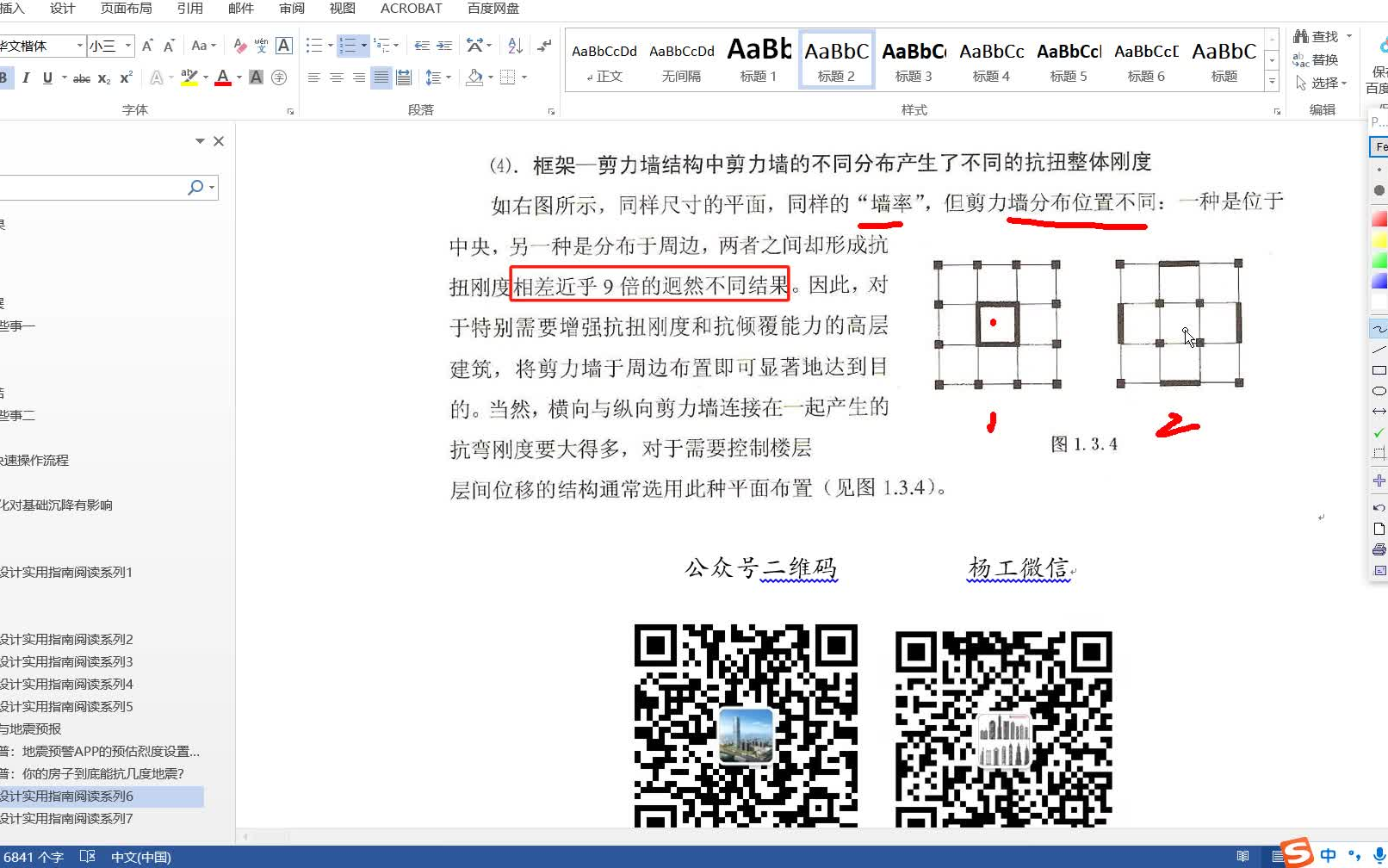
Task: Toggle justified alignment
Action: click(381, 77)
